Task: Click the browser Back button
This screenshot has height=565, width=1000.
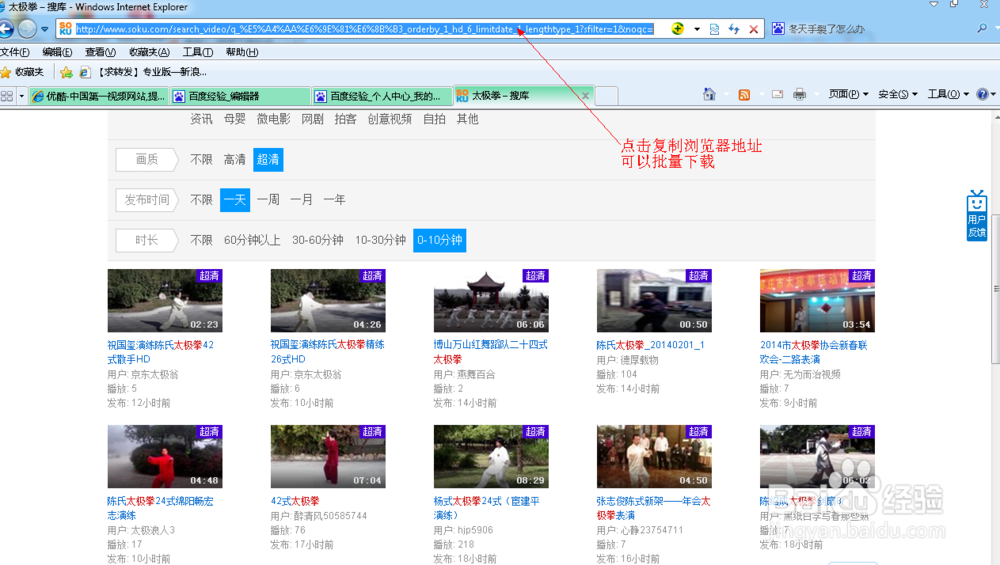Action: click(x=6, y=29)
